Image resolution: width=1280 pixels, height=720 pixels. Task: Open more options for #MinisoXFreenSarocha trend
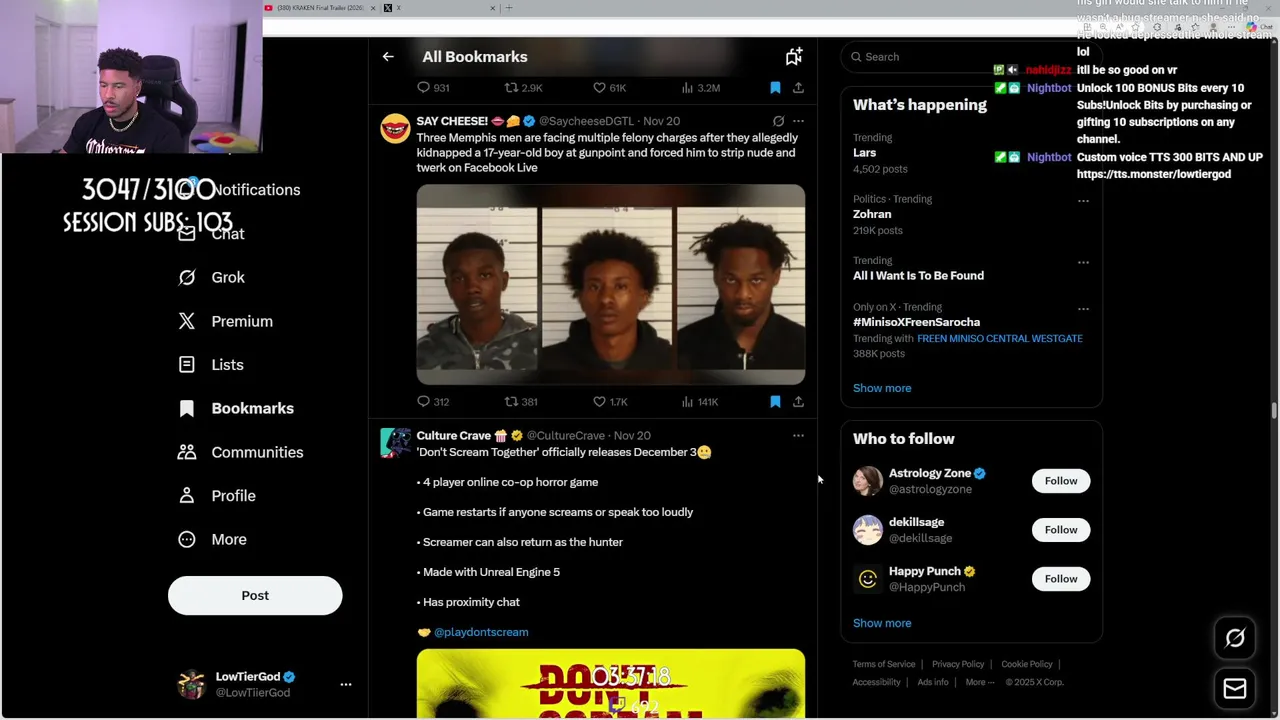coord(1083,309)
